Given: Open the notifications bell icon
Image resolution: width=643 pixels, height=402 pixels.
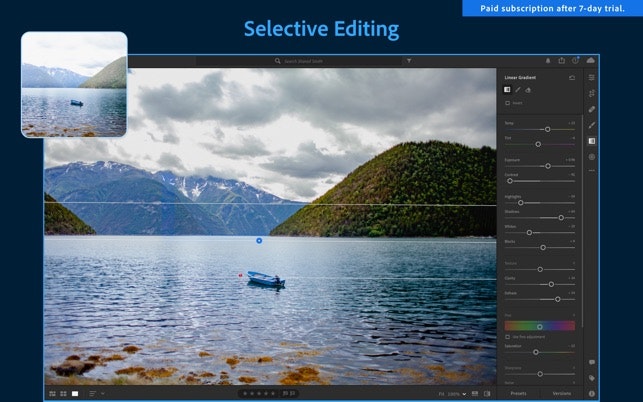Looking at the screenshot, I should coord(548,61).
